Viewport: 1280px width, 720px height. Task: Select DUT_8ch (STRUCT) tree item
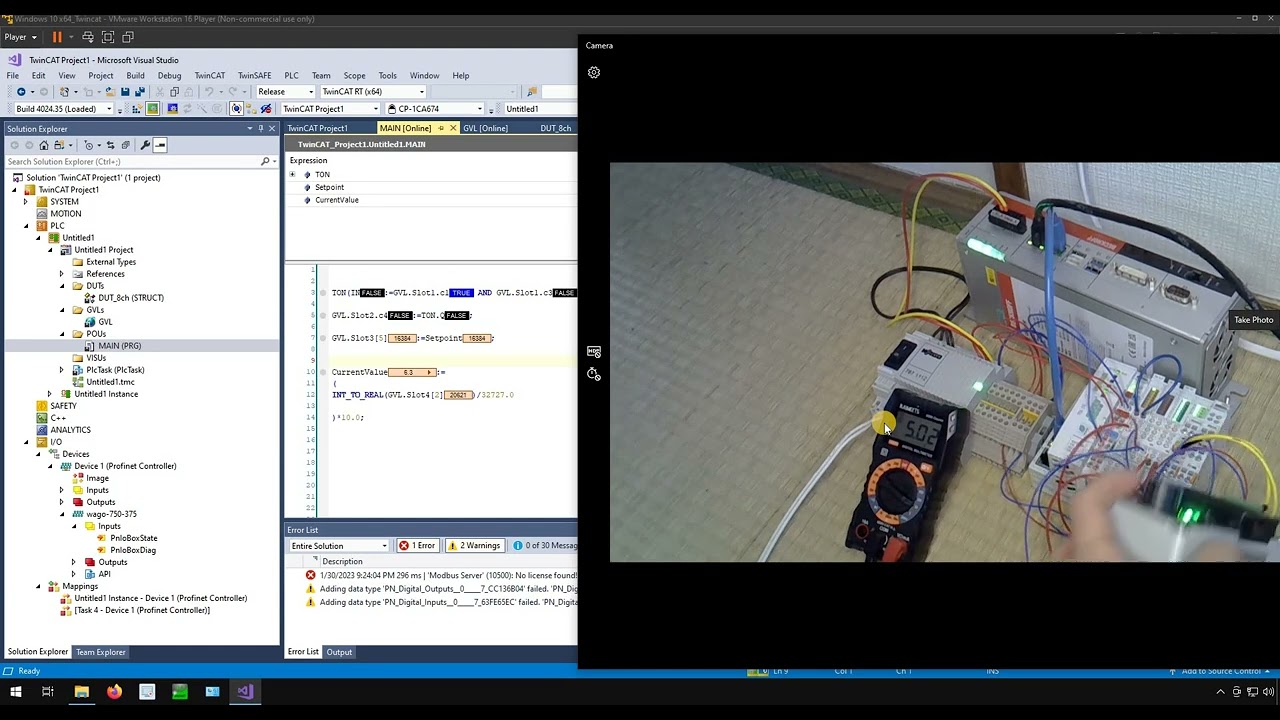[131, 298]
